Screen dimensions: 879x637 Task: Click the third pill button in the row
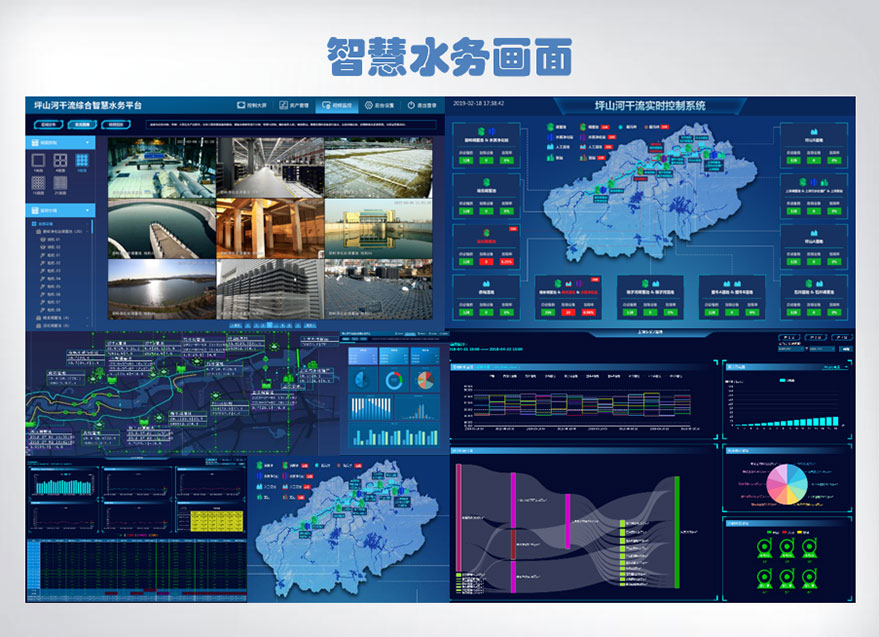116,125
